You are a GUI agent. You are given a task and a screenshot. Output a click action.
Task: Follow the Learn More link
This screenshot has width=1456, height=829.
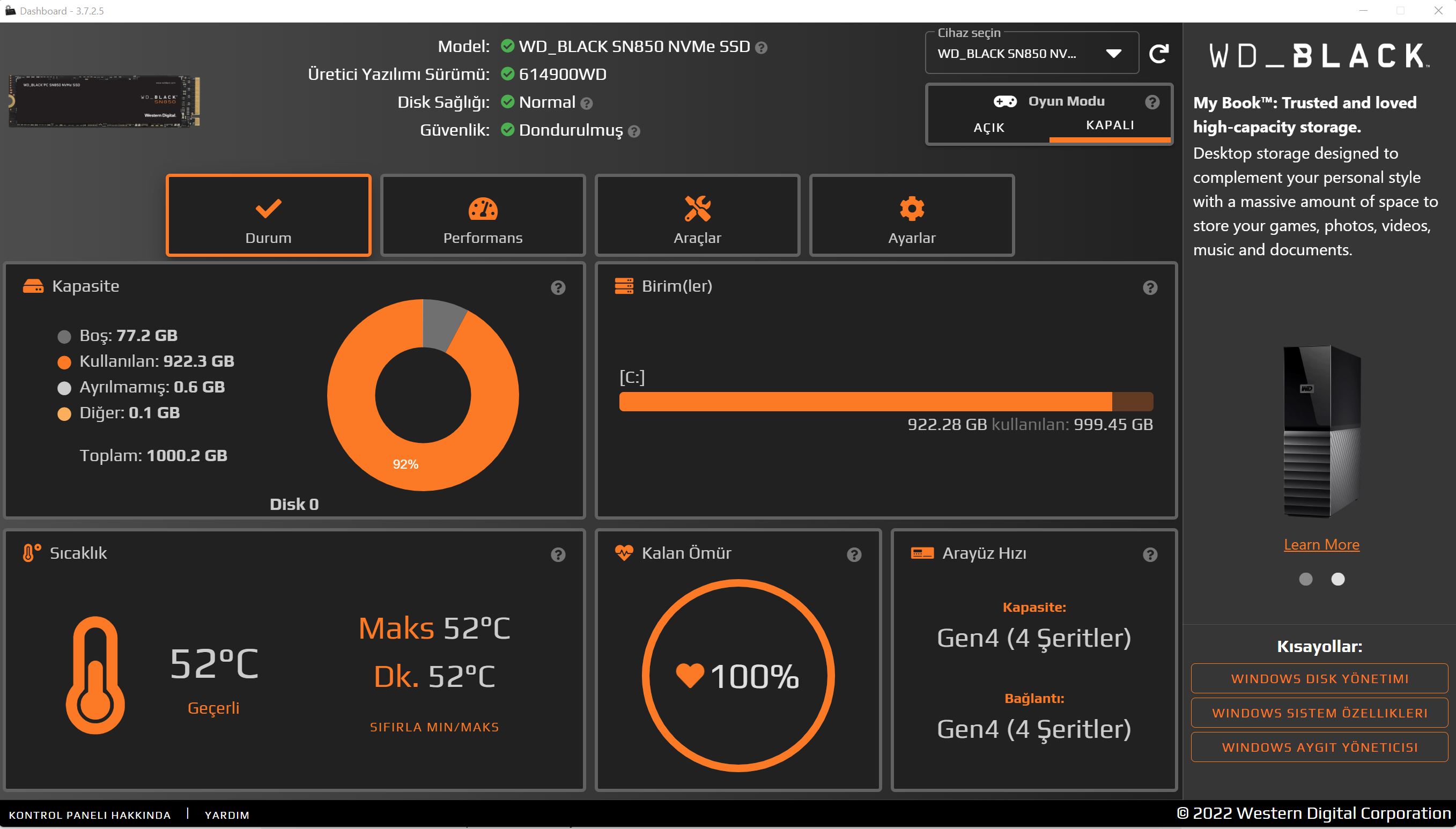pos(1321,544)
